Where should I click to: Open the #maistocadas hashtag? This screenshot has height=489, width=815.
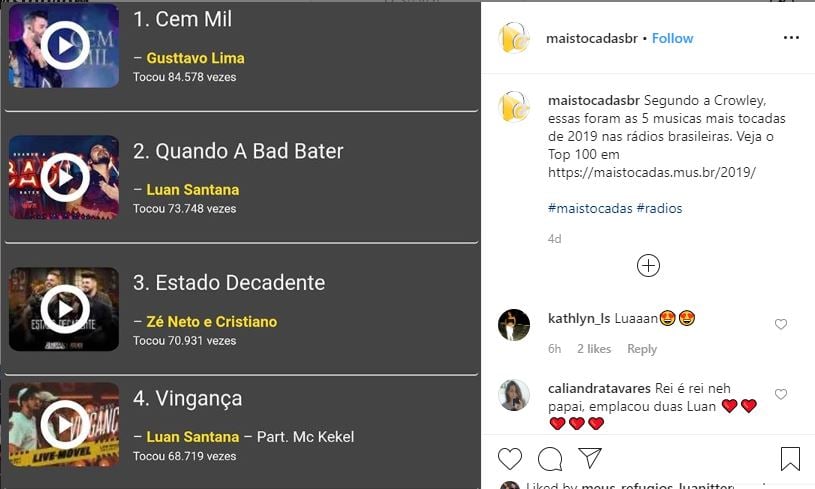pos(590,208)
